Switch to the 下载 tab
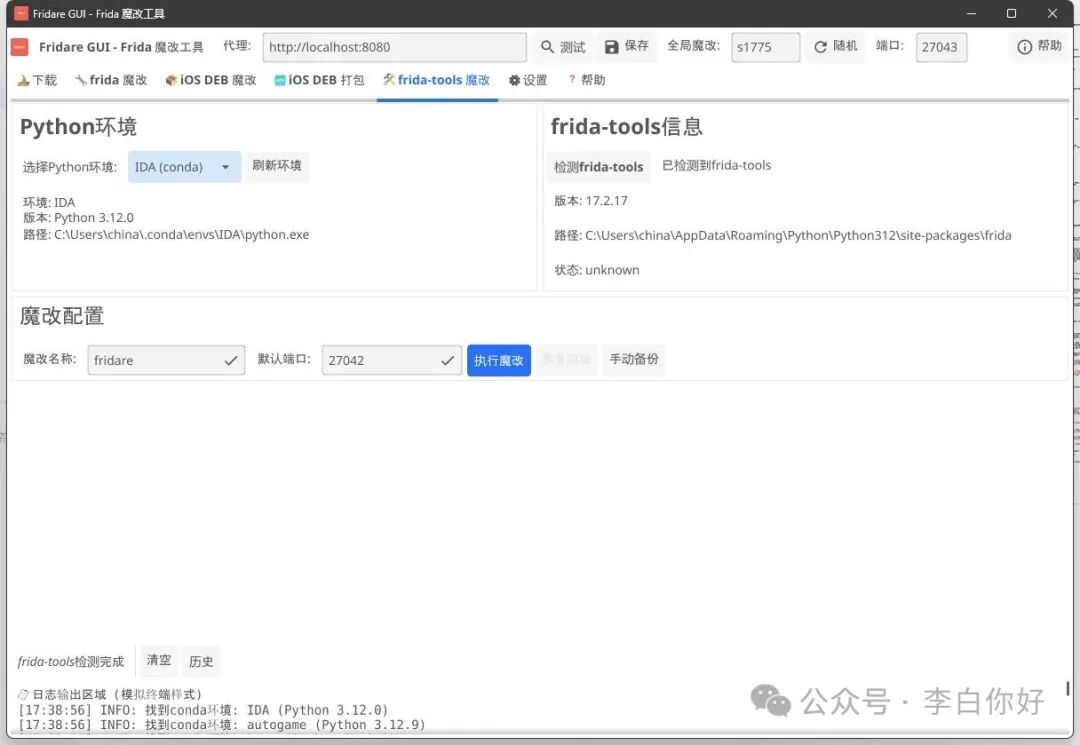The width and height of the screenshot is (1080, 745). pos(37,80)
